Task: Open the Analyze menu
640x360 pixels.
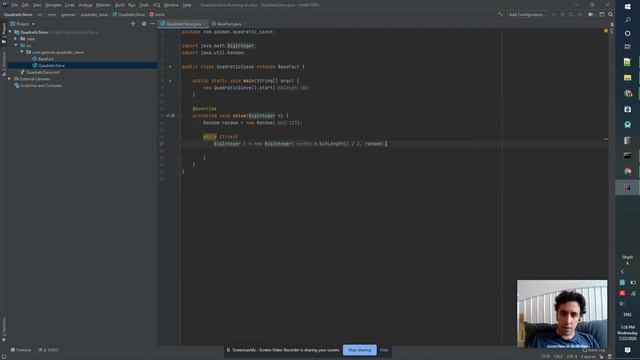Action: (85, 5)
